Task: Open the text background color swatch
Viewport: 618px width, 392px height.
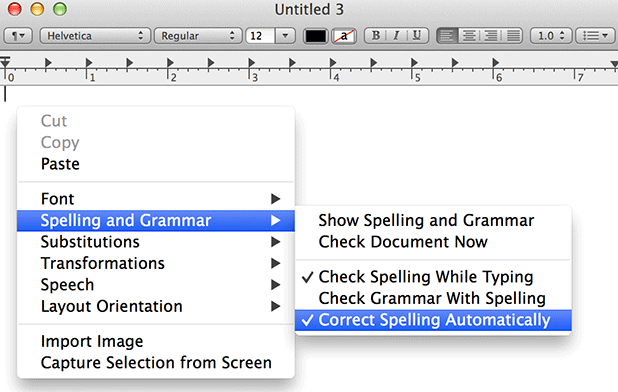Action: coord(344,36)
